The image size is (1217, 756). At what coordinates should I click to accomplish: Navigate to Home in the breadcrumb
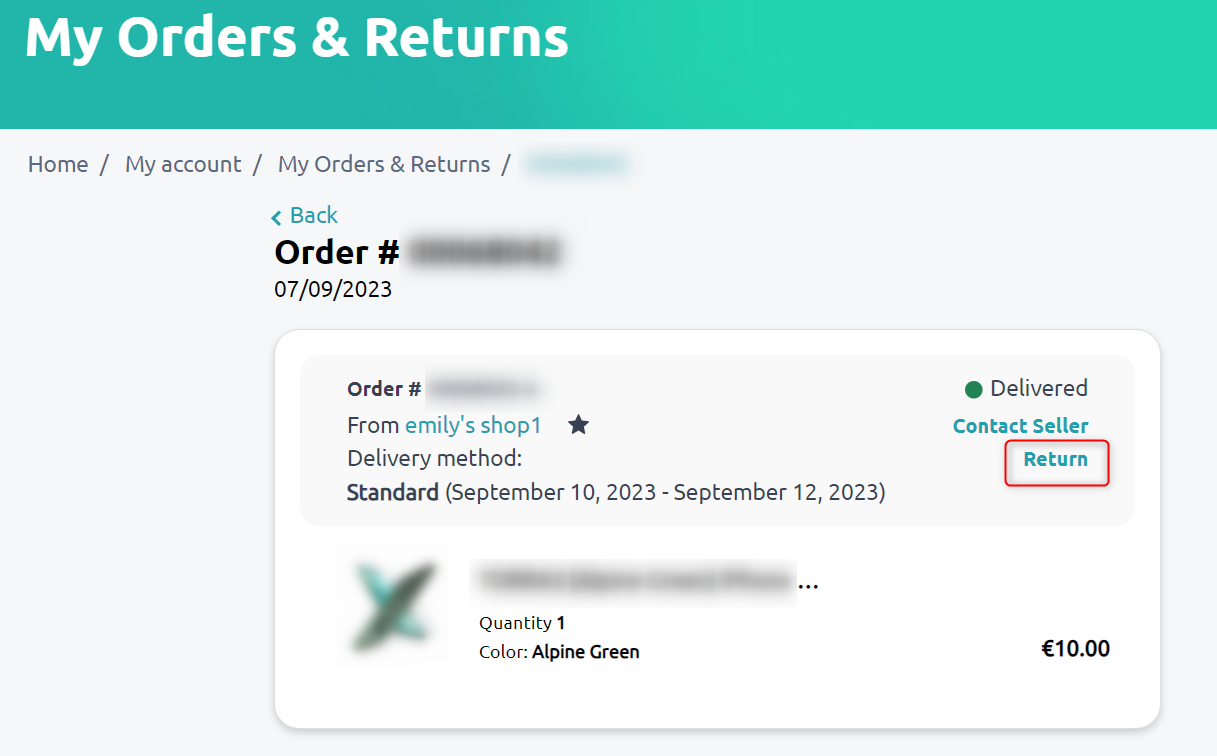[x=58, y=164]
